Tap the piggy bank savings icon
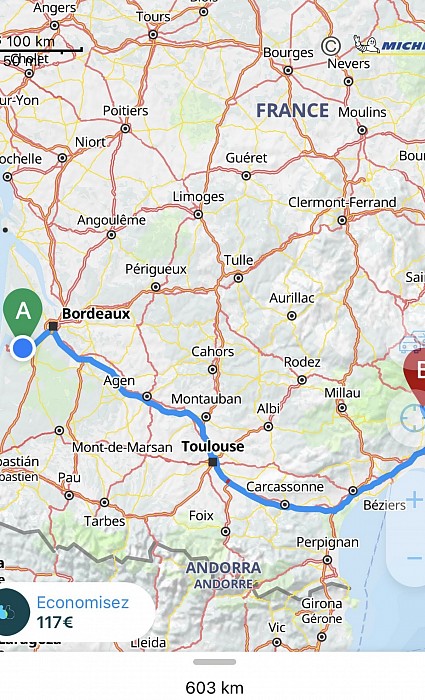The height and width of the screenshot is (700, 425). point(10,612)
